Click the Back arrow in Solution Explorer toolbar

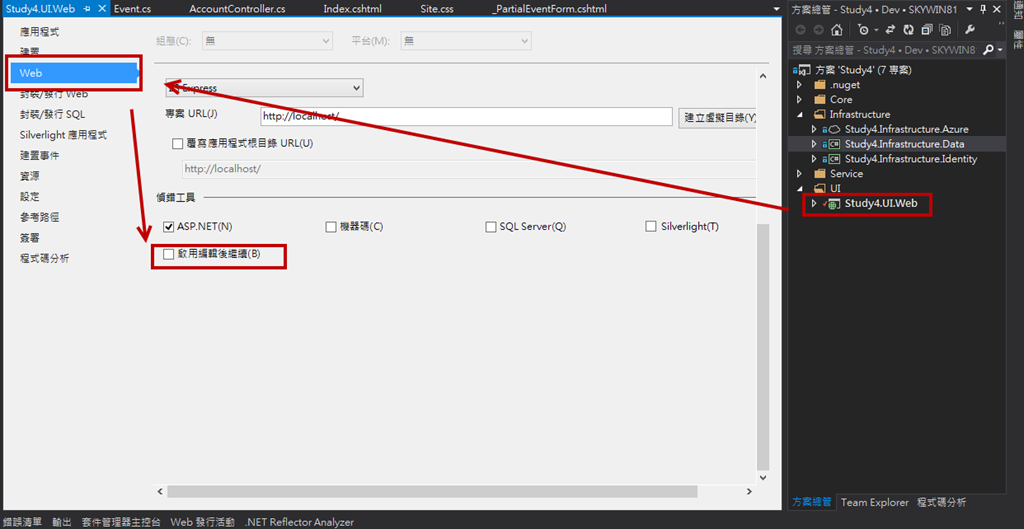coord(801,30)
